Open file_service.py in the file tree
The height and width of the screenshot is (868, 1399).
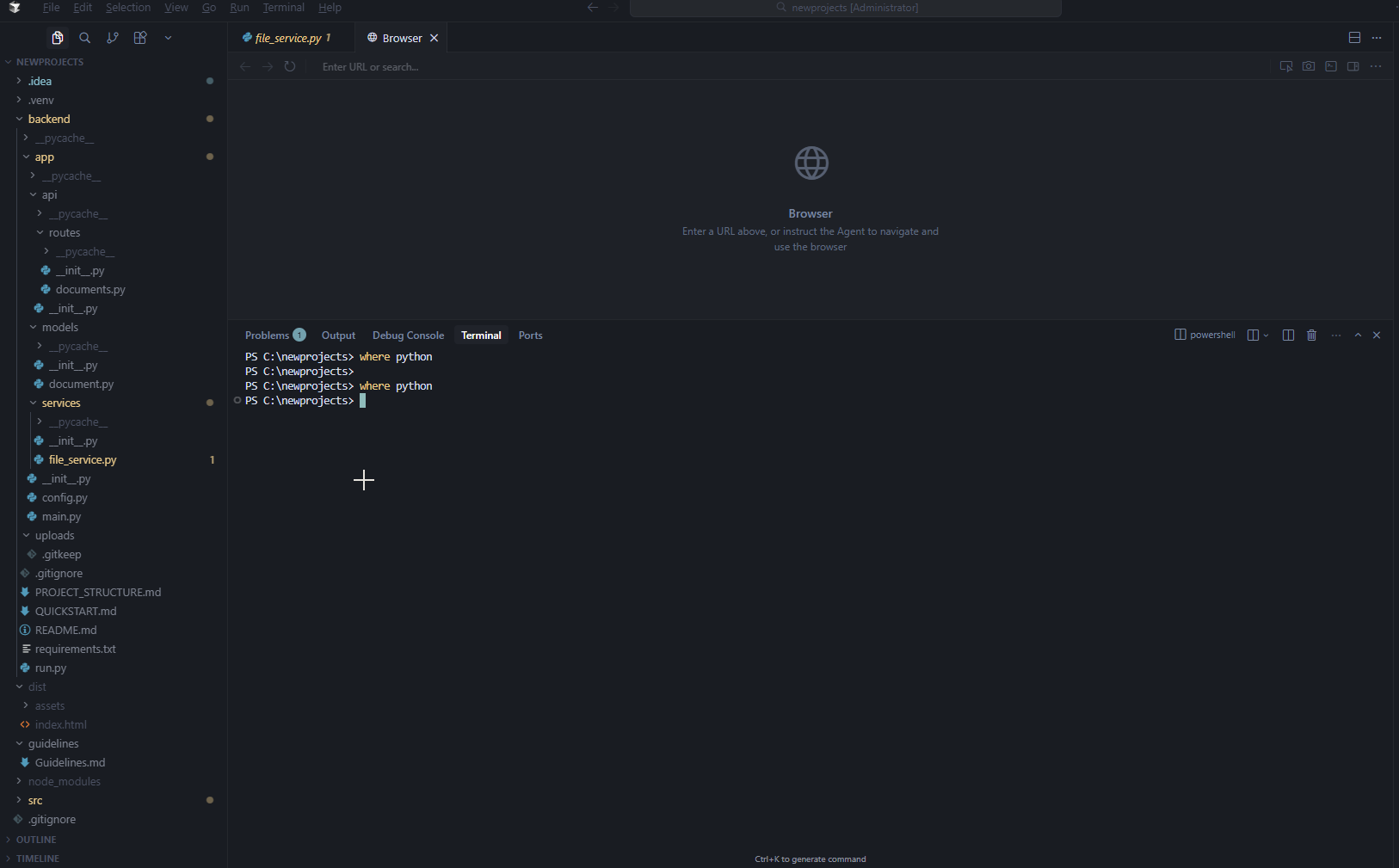coord(114,459)
